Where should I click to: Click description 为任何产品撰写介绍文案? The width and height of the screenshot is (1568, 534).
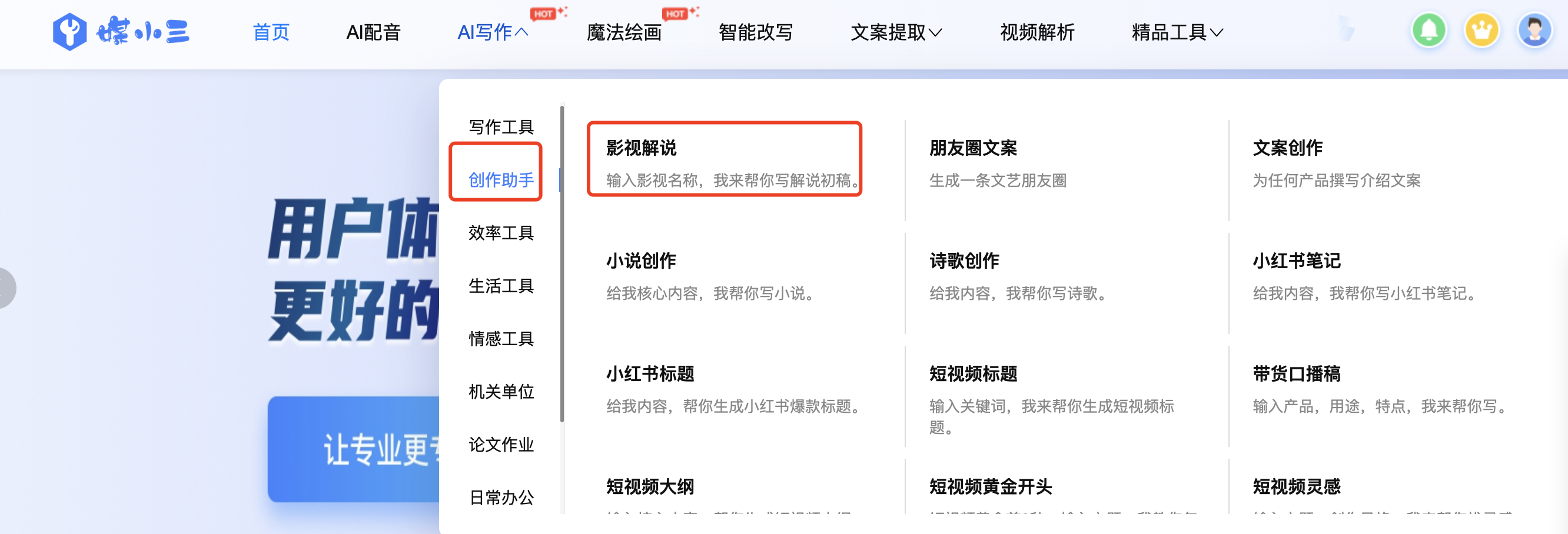point(1336,181)
